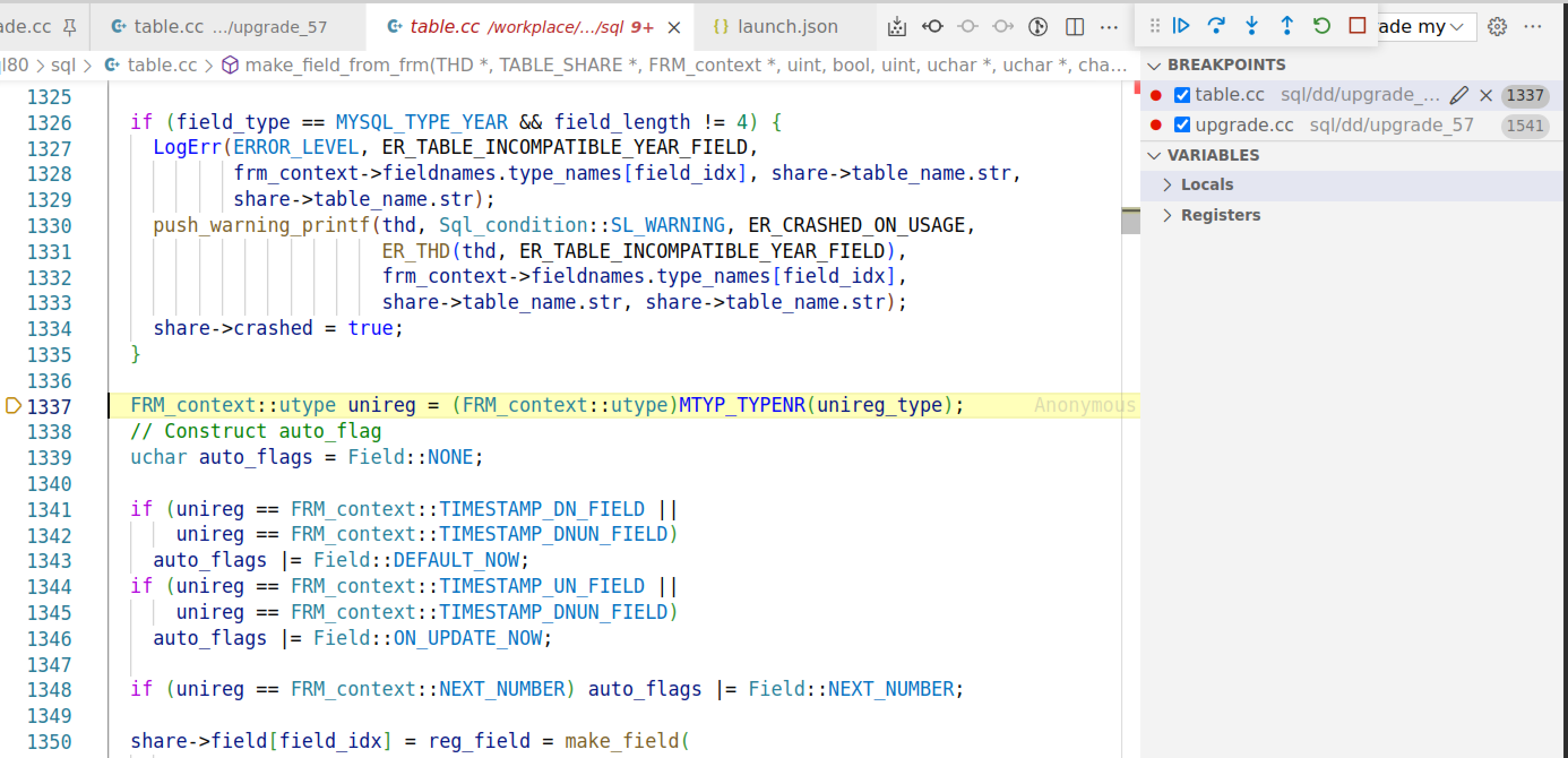Image resolution: width=1568 pixels, height=758 pixels.
Task: Open debug configuration gear settings
Action: click(x=1497, y=27)
